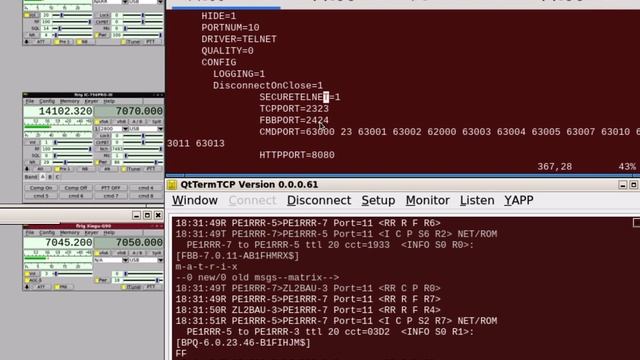Click the PTT OFF command button
The image size is (640, 360).
pyautogui.click(x=111, y=188)
